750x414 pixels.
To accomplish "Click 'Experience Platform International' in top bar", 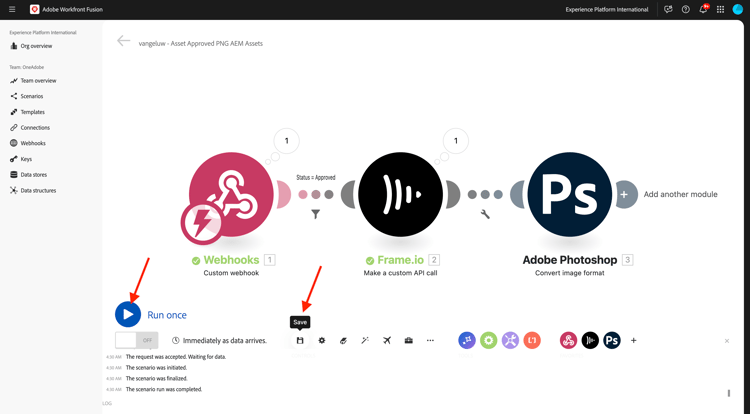I will pyautogui.click(x=607, y=9).
